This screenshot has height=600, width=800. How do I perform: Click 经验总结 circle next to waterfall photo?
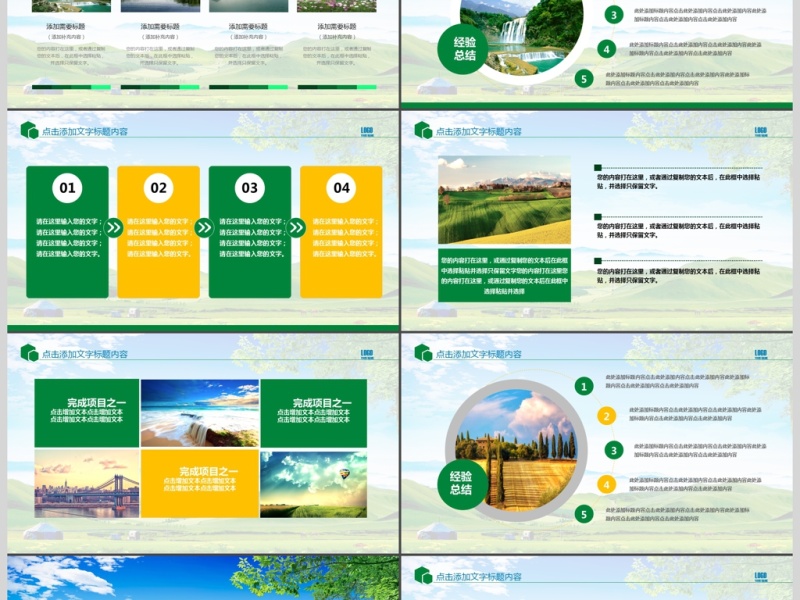tap(464, 48)
